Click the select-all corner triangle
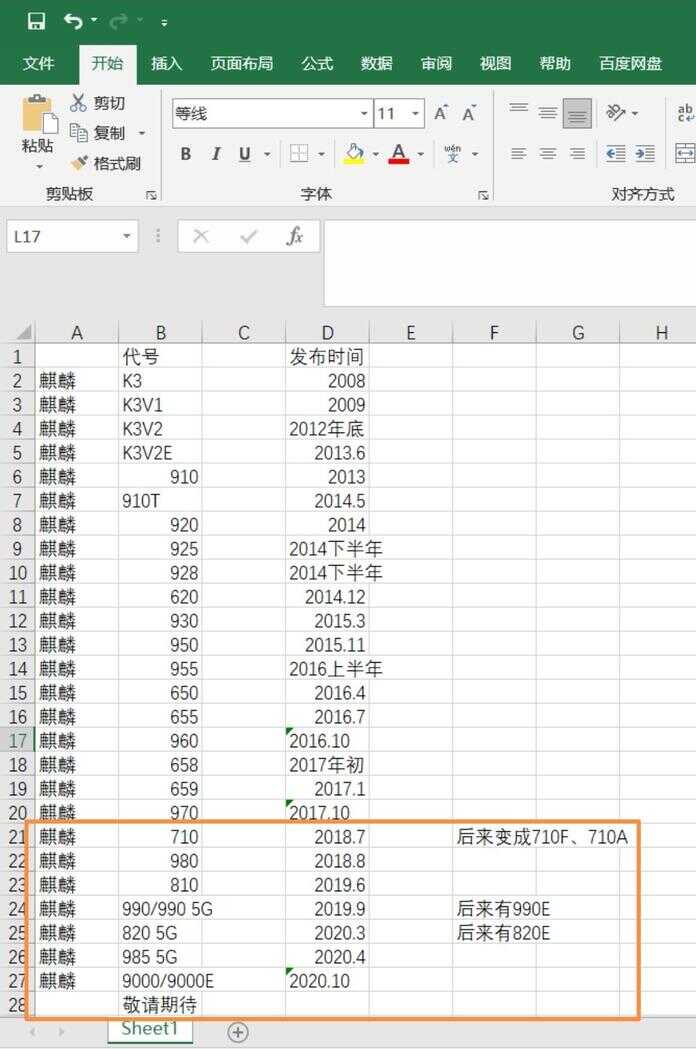The image size is (696, 1049). 23,332
